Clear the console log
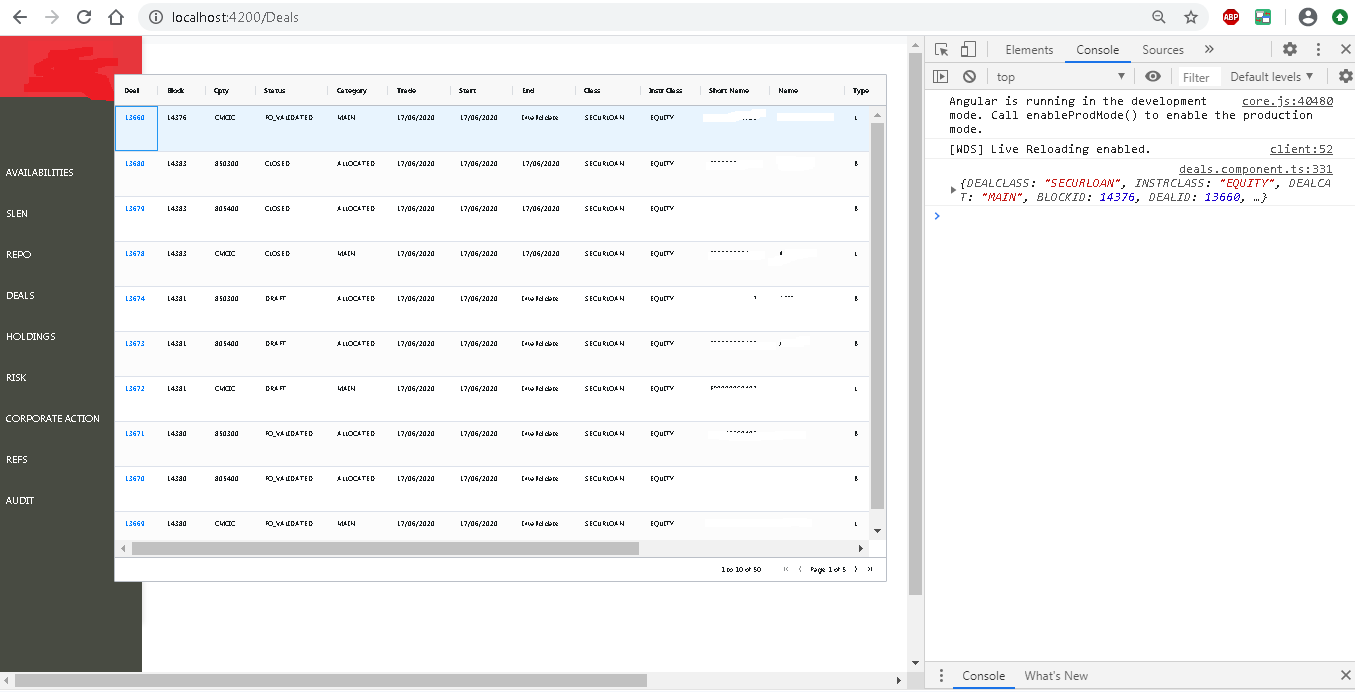 [x=969, y=76]
